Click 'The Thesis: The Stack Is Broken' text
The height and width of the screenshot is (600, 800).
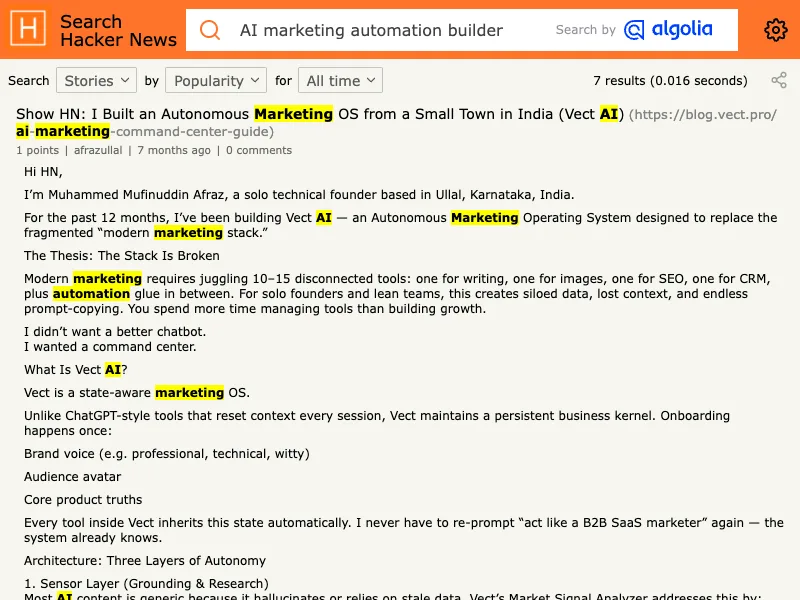click(x=121, y=256)
